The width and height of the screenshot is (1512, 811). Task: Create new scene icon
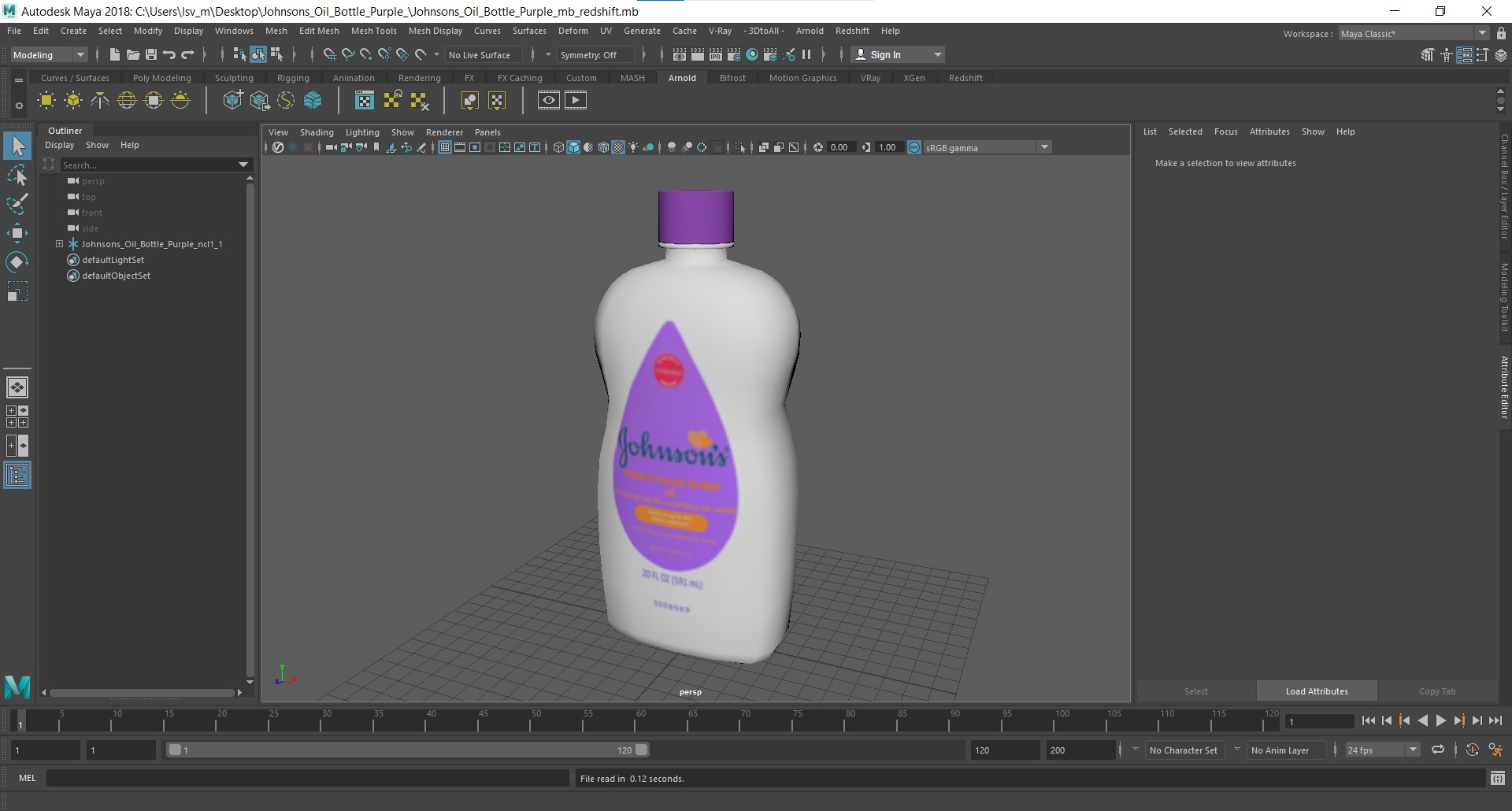tap(115, 54)
